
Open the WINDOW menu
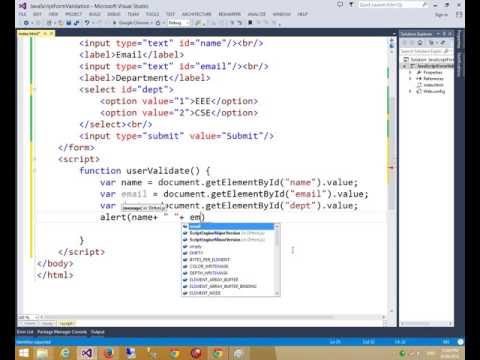pos(282,14)
